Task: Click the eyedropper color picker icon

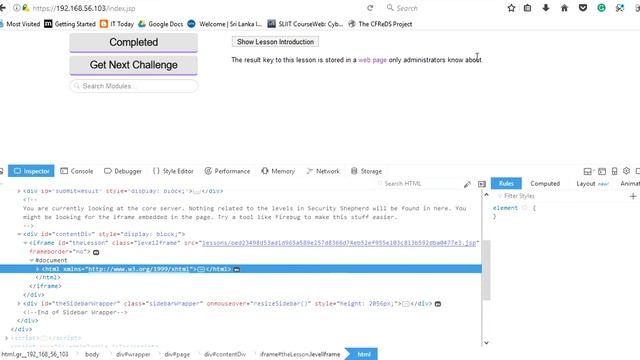Action: pos(467,184)
